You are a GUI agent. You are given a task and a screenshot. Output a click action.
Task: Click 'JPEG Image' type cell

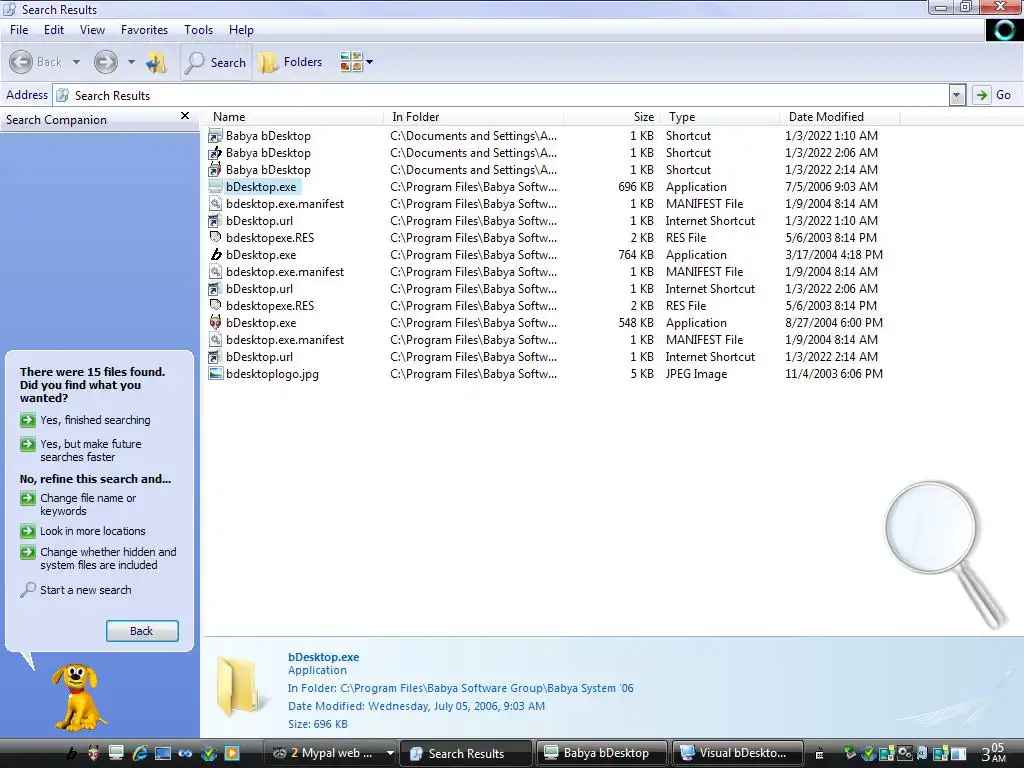point(696,374)
